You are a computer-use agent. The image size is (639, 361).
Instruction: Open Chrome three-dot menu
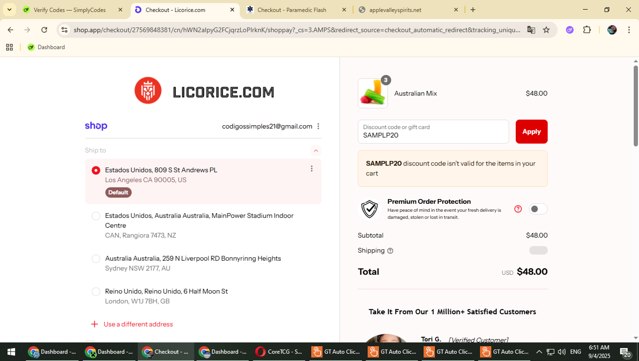coord(629,30)
